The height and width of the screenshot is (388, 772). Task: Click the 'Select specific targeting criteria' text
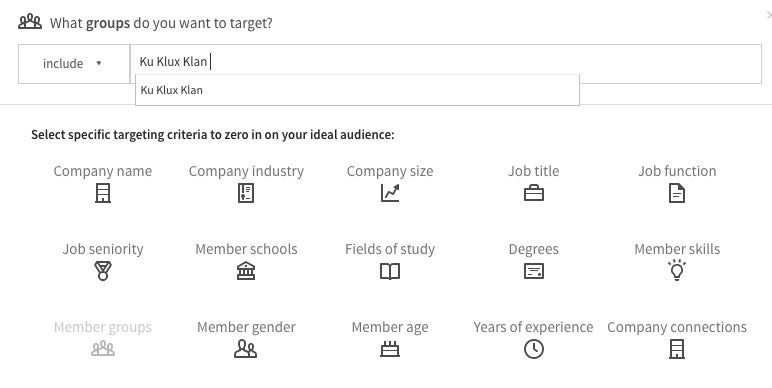coord(213,135)
